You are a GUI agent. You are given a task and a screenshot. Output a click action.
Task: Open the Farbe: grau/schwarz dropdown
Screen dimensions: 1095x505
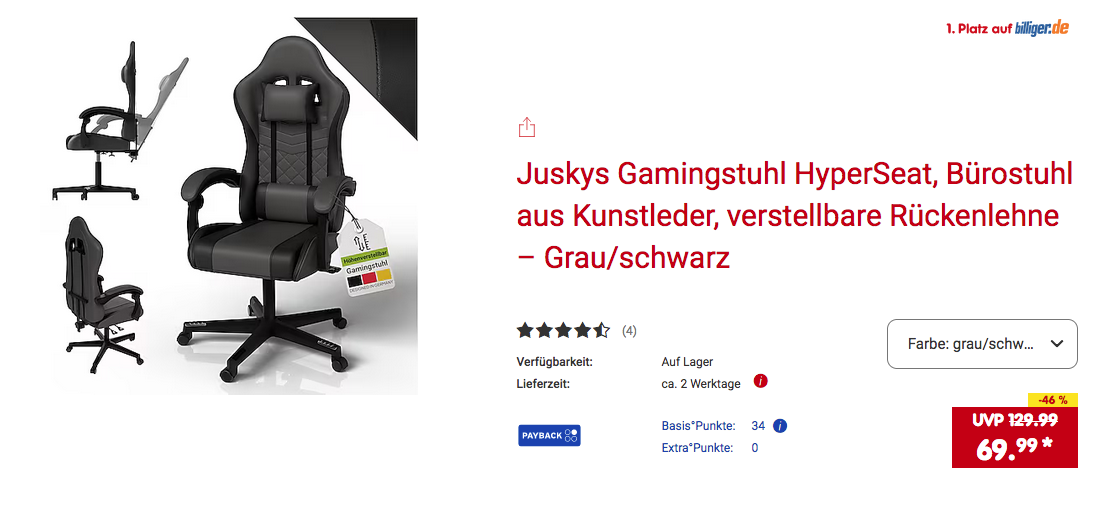pos(982,344)
